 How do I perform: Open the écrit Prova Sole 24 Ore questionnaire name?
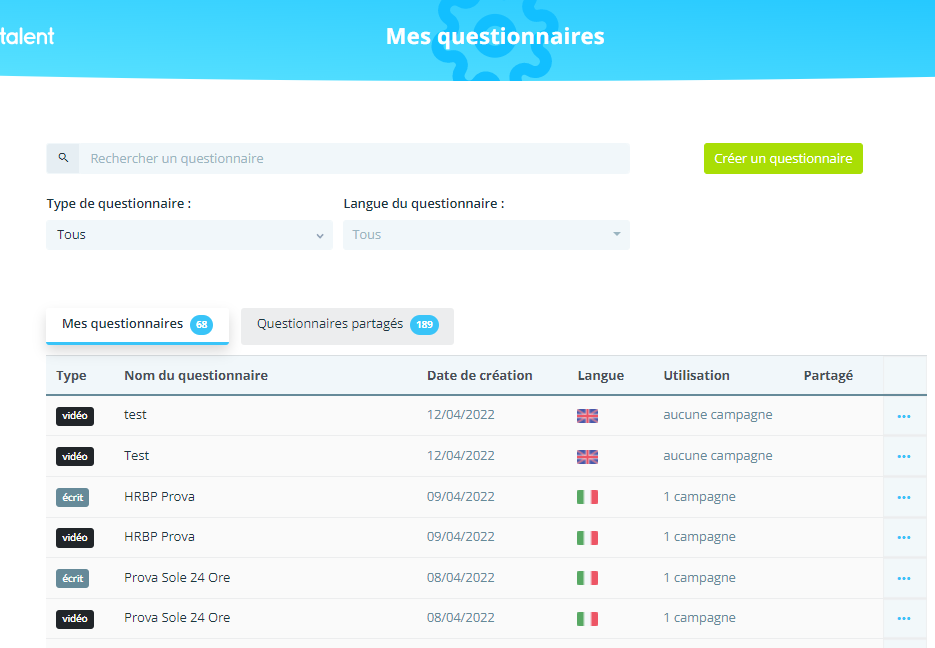pyautogui.click(x=177, y=578)
